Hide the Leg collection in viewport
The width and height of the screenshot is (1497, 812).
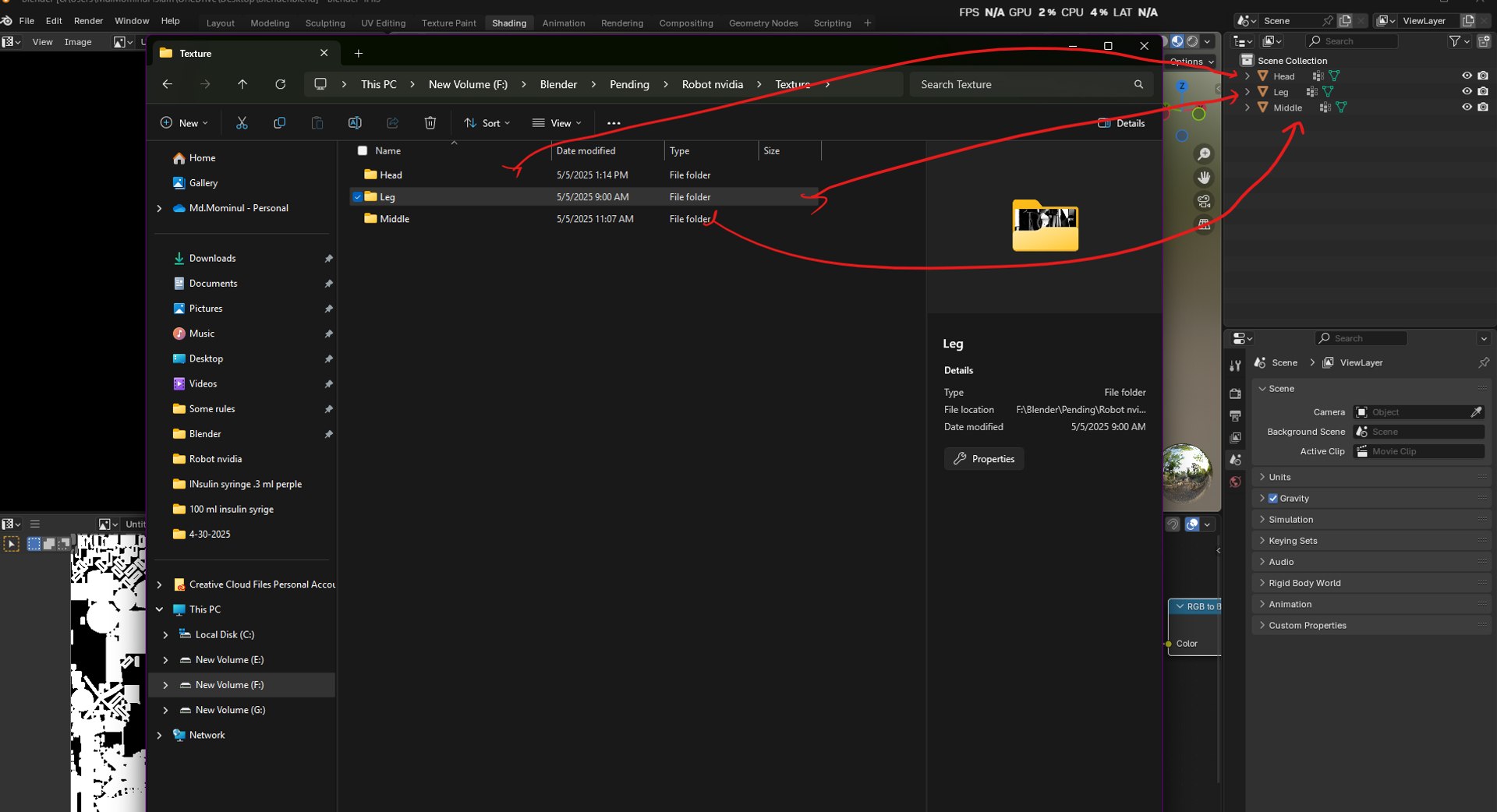click(1467, 91)
